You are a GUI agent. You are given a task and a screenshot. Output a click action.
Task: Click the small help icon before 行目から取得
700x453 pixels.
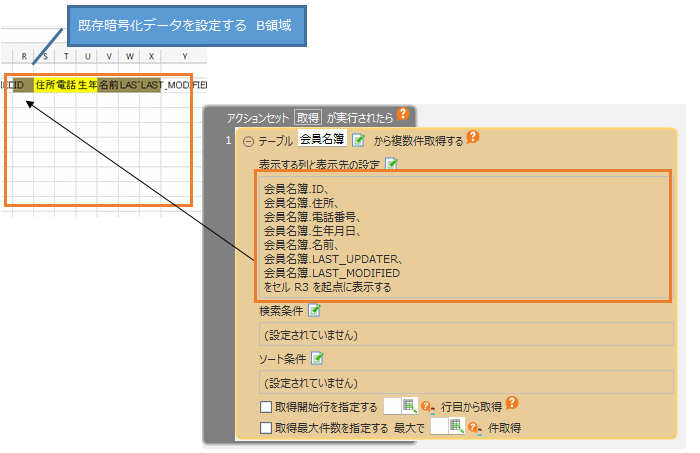click(x=428, y=407)
